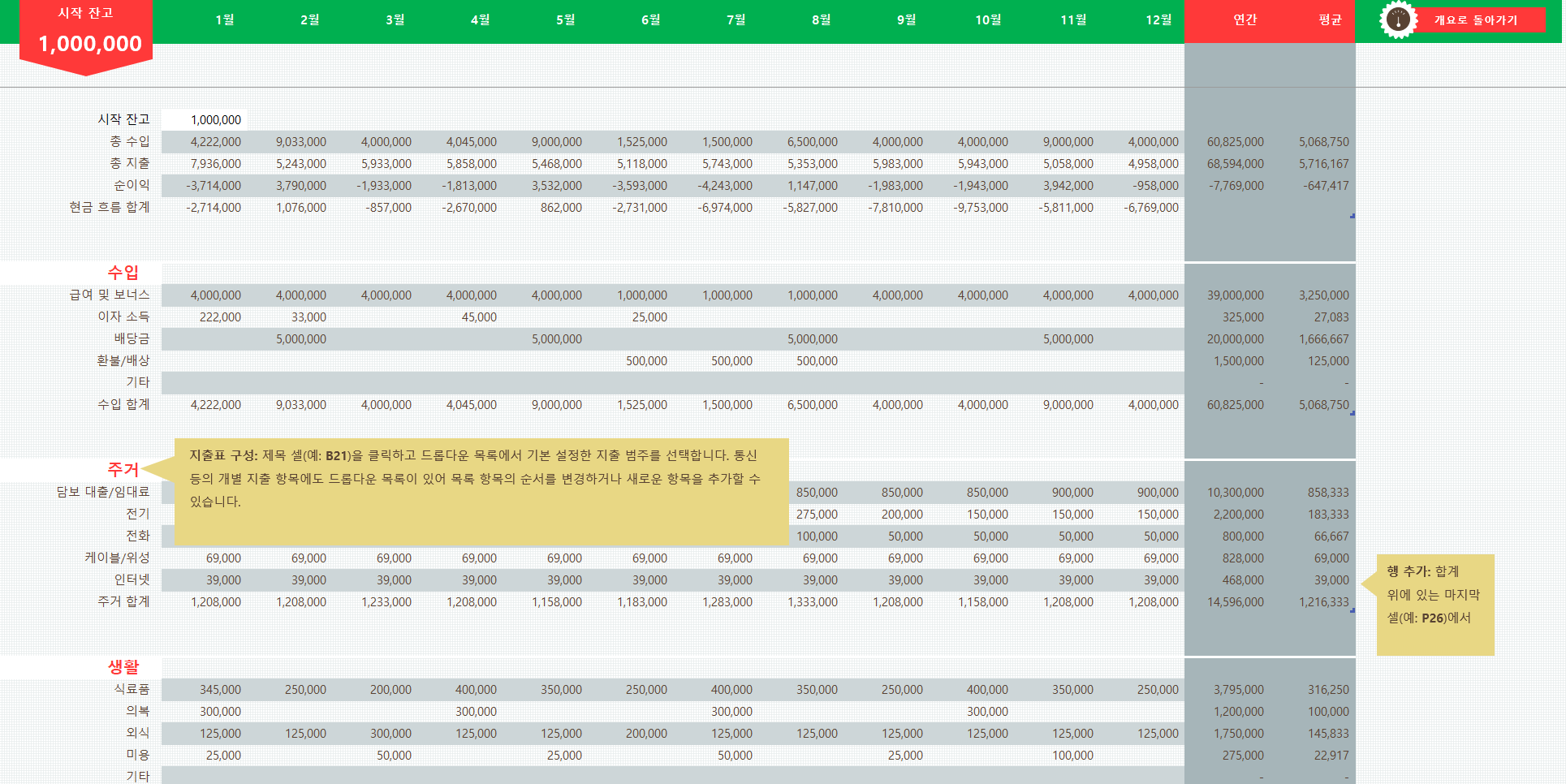
Task: Select the 1월 column header
Action: [225, 19]
